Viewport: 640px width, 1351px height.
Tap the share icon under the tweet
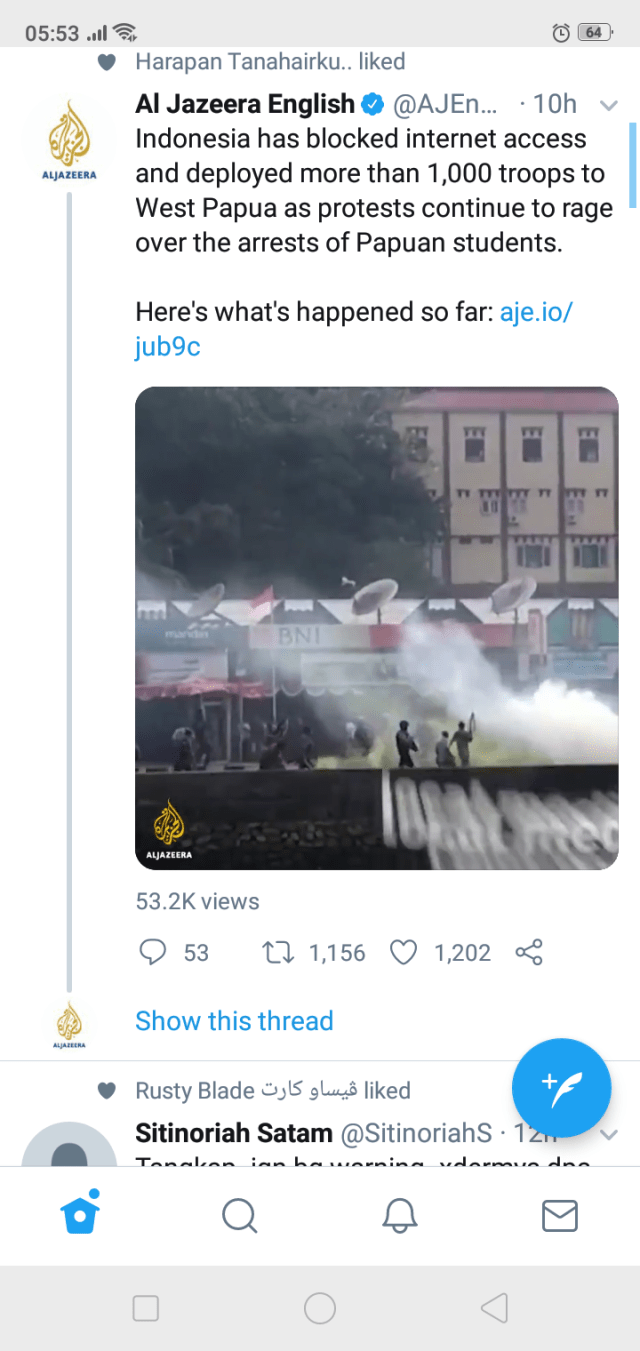click(x=529, y=952)
